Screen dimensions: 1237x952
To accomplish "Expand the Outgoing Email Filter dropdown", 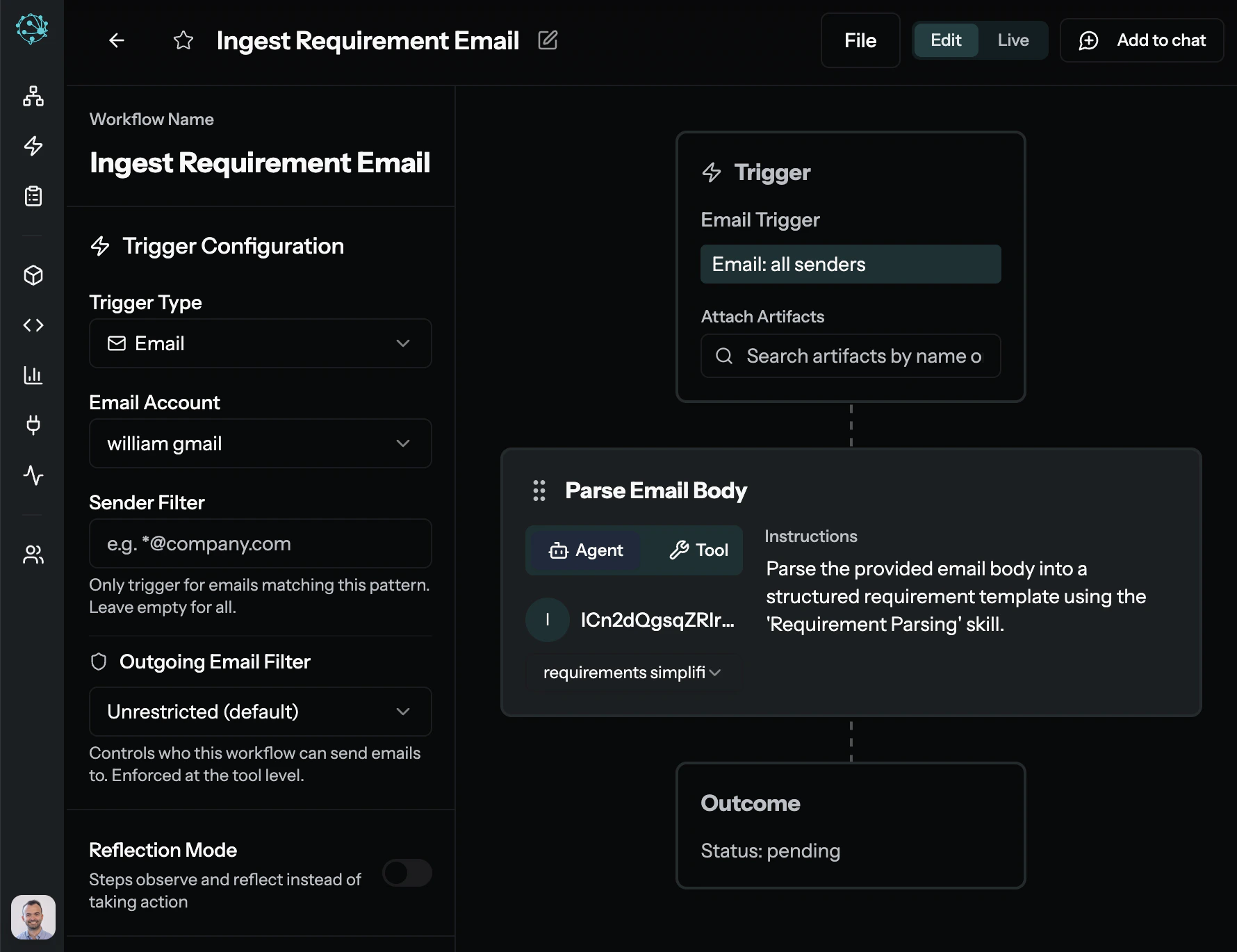I will tap(260, 712).
